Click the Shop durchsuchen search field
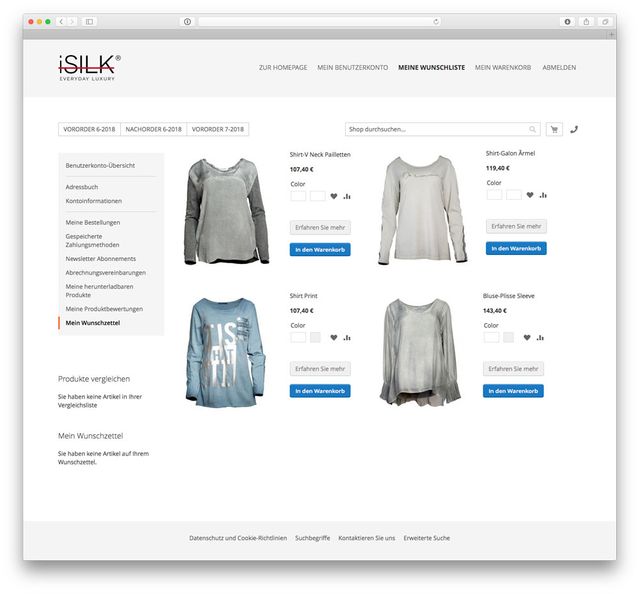The image size is (640, 594). click(442, 129)
